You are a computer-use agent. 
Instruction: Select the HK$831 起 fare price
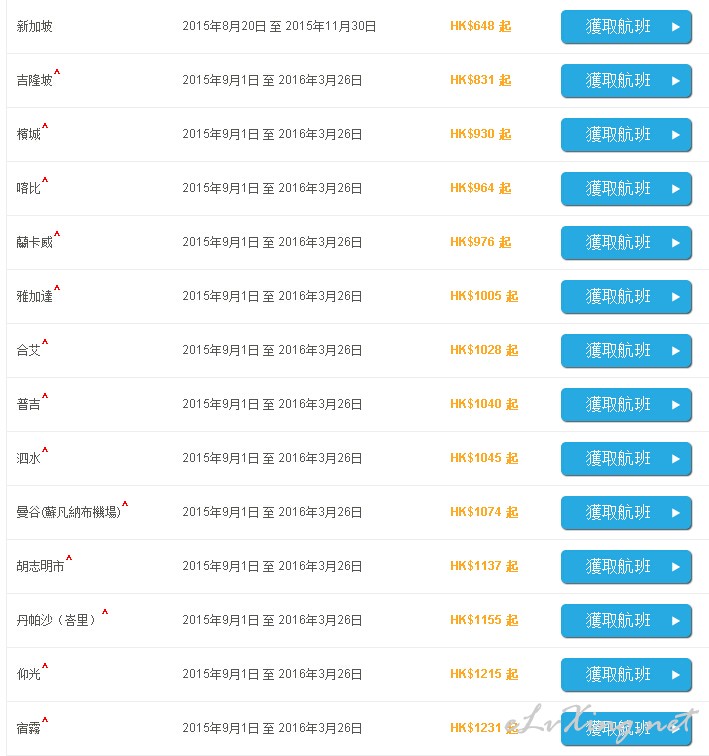pos(481,80)
